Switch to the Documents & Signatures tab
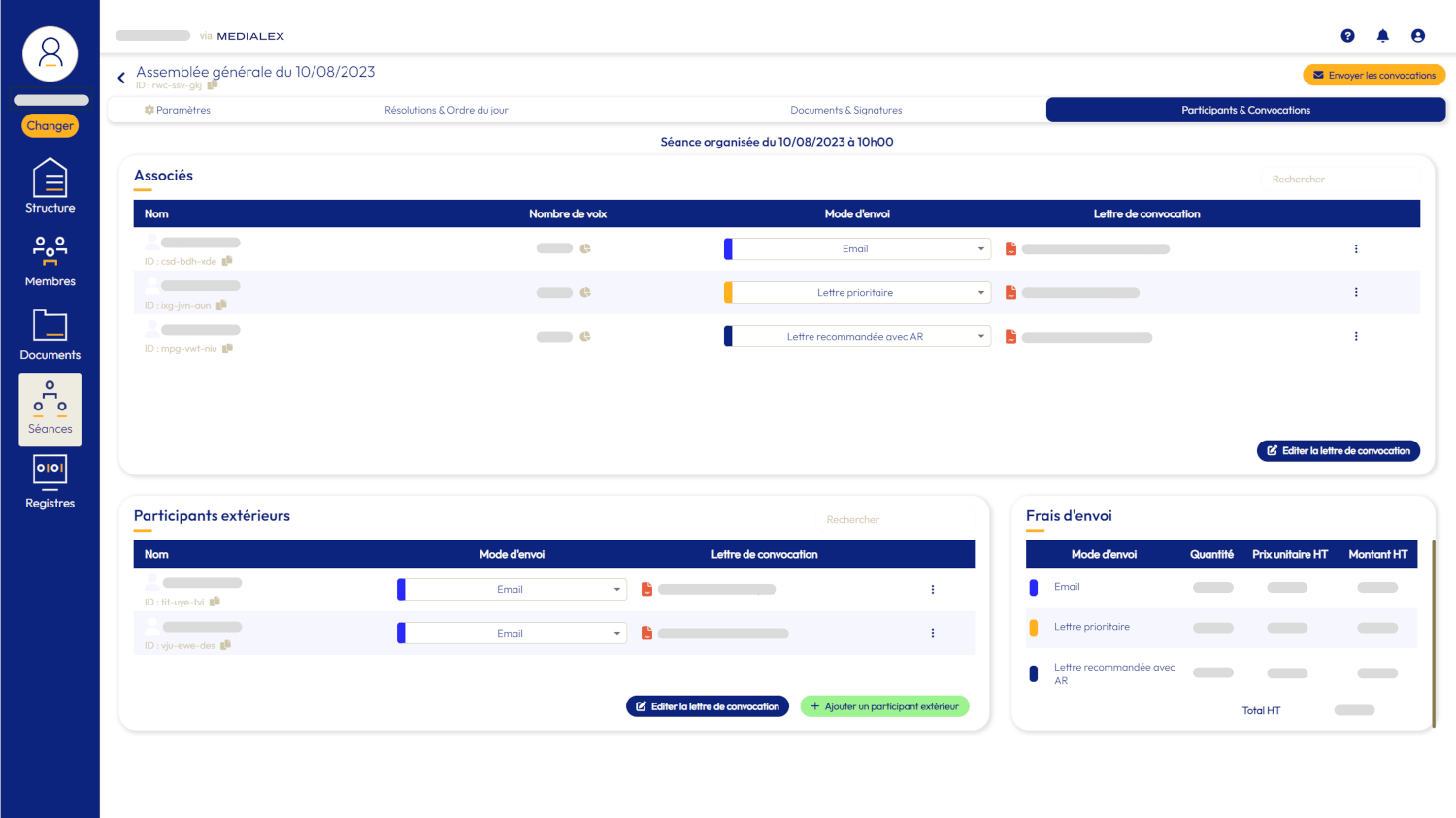1456x818 pixels. [x=845, y=109]
